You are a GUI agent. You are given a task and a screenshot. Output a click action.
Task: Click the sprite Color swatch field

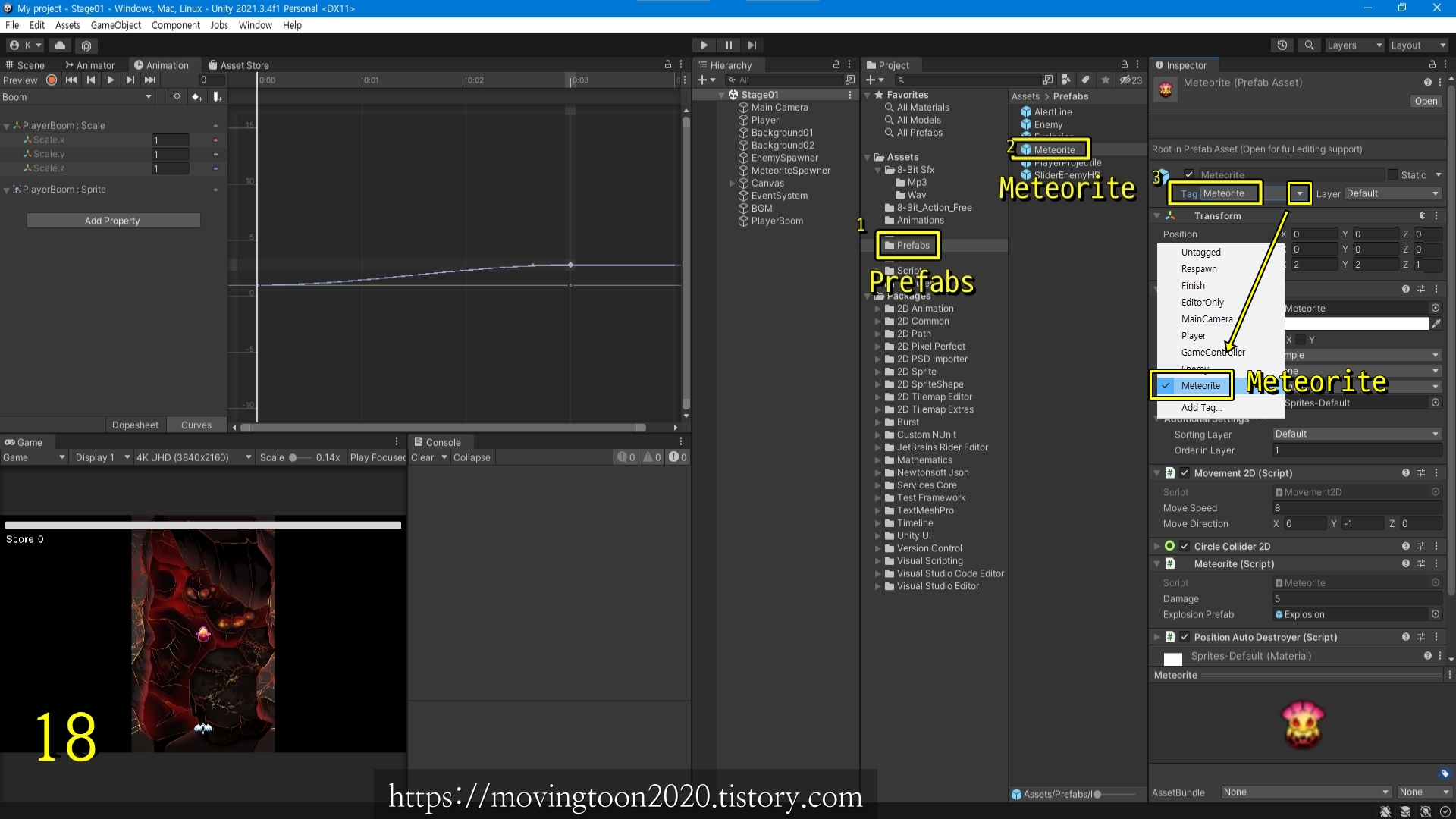pyautogui.click(x=1356, y=324)
